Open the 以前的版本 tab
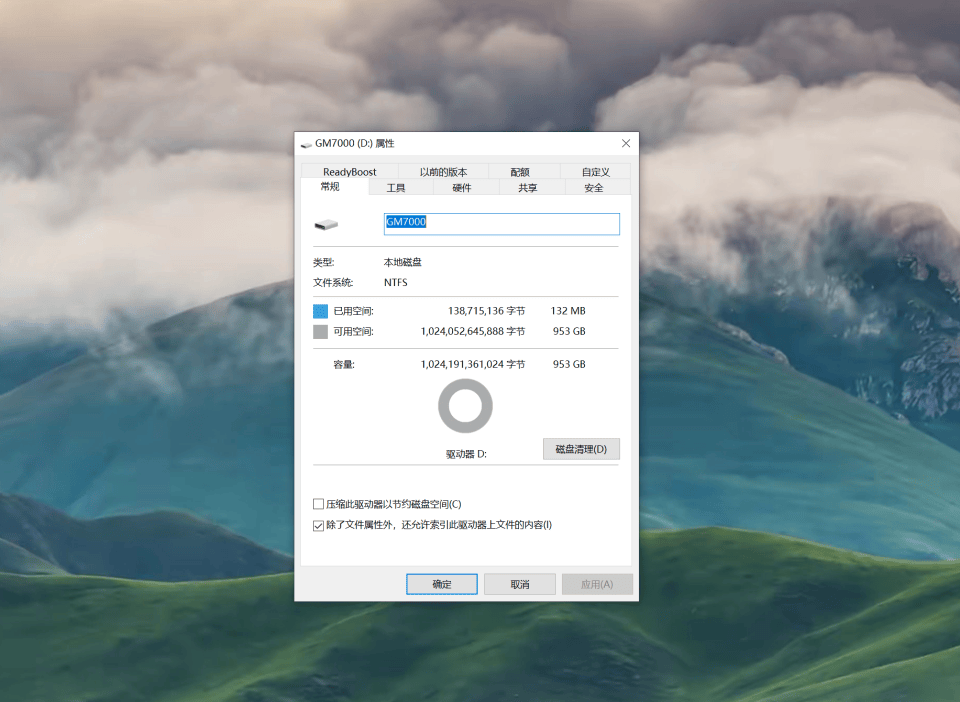The image size is (960, 702). pos(443,172)
